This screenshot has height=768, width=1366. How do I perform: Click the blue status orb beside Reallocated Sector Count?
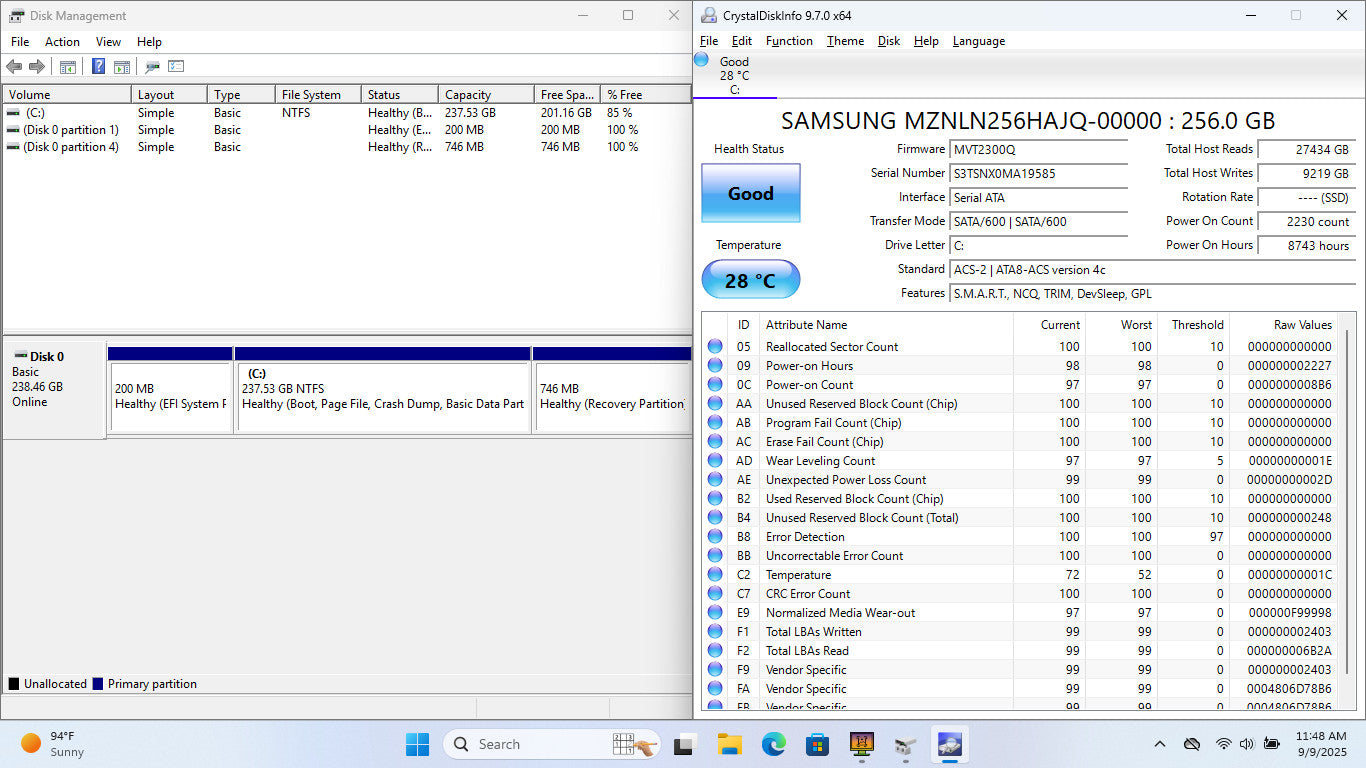coord(715,346)
